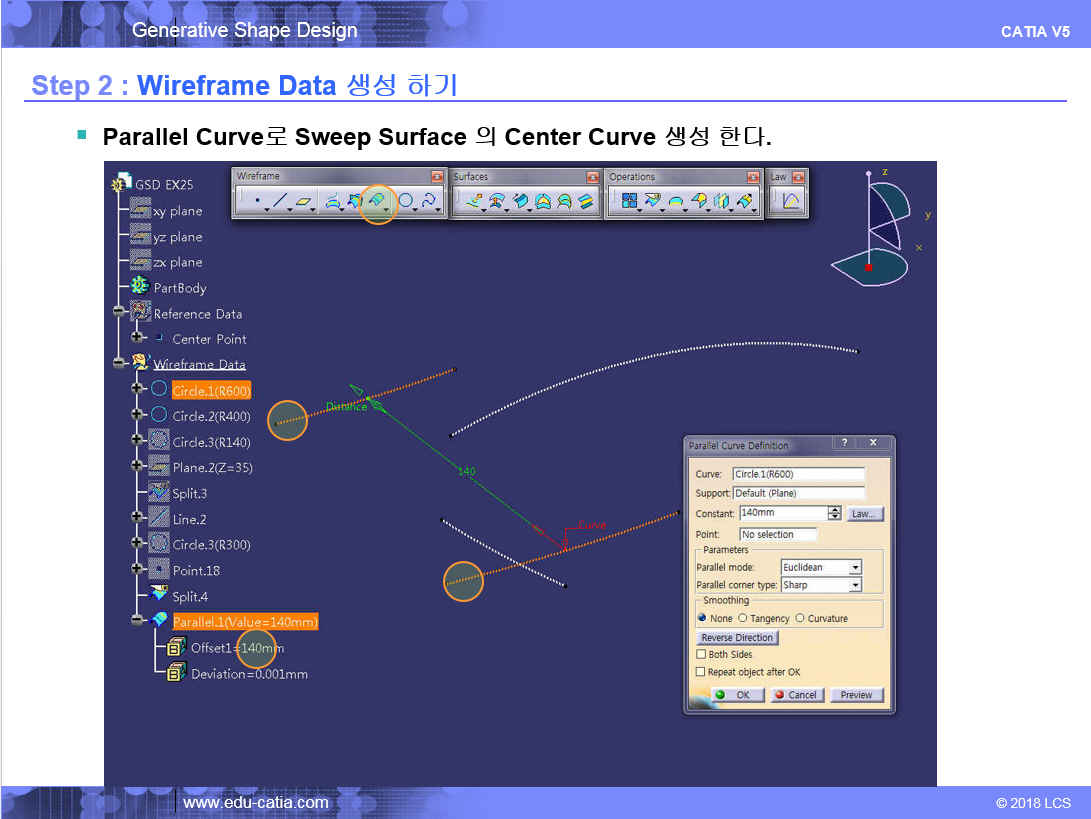Select Parallel.1(Value=140mm) in the tree
Viewport: 1091px width, 819px height.
(x=244, y=622)
